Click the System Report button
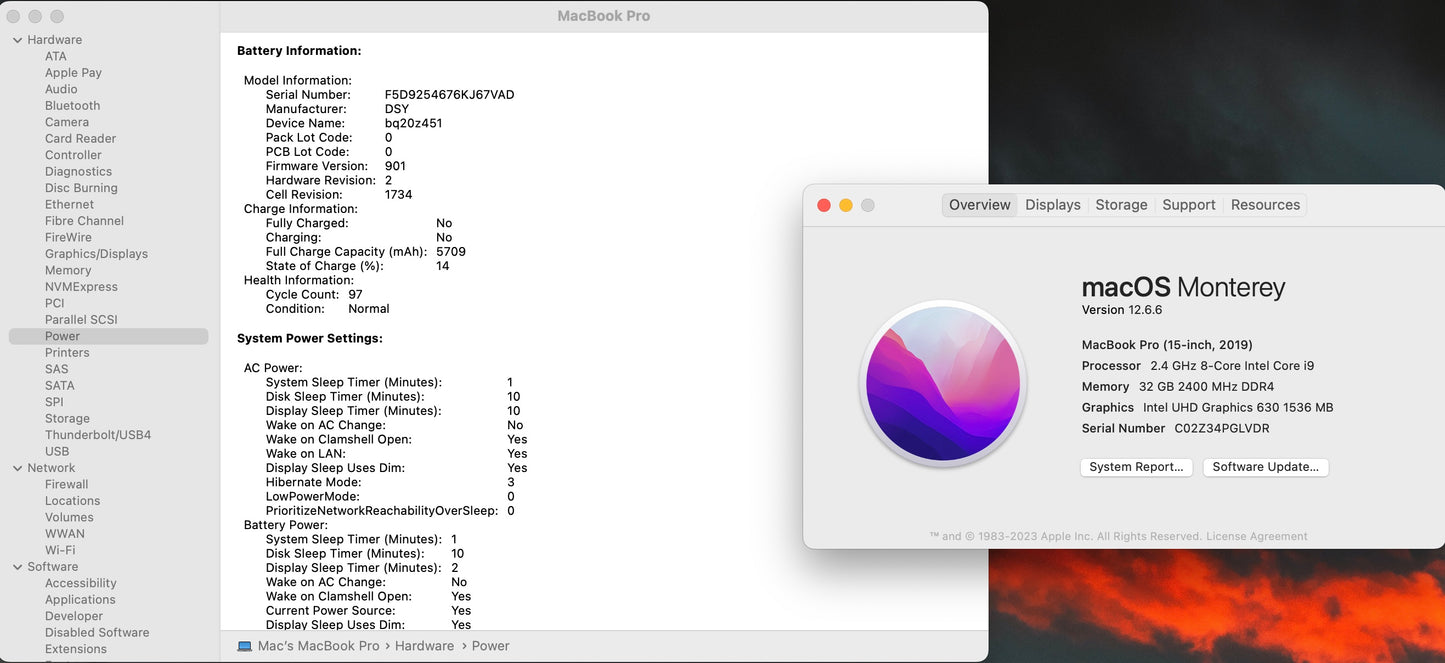The height and width of the screenshot is (663, 1445). pos(1136,467)
